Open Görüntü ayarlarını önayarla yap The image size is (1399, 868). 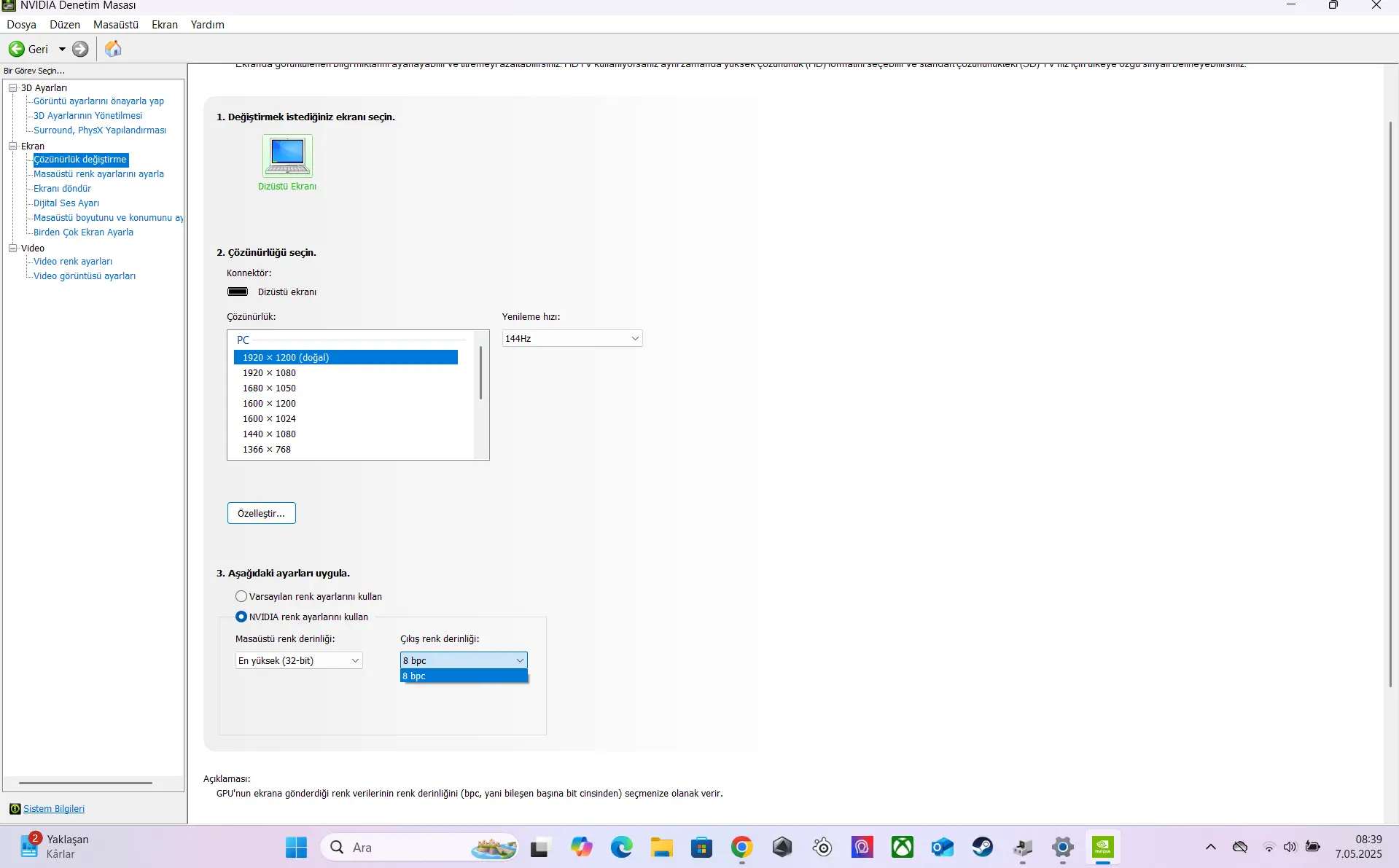pyautogui.click(x=98, y=101)
